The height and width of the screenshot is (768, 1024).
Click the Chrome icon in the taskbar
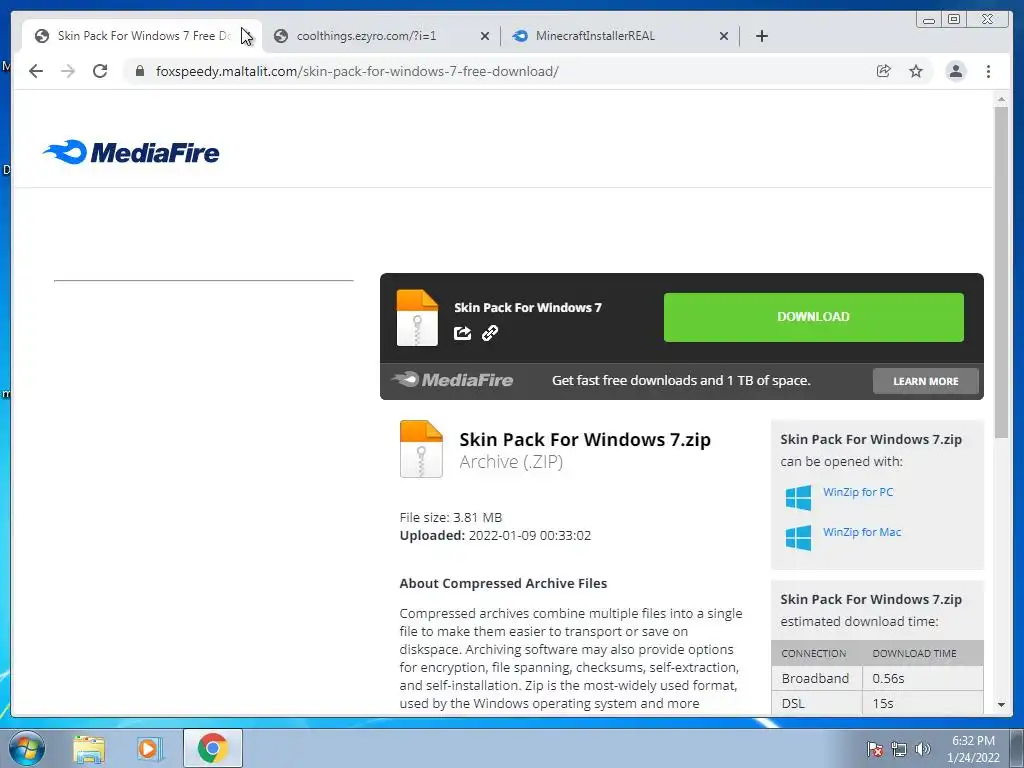212,748
